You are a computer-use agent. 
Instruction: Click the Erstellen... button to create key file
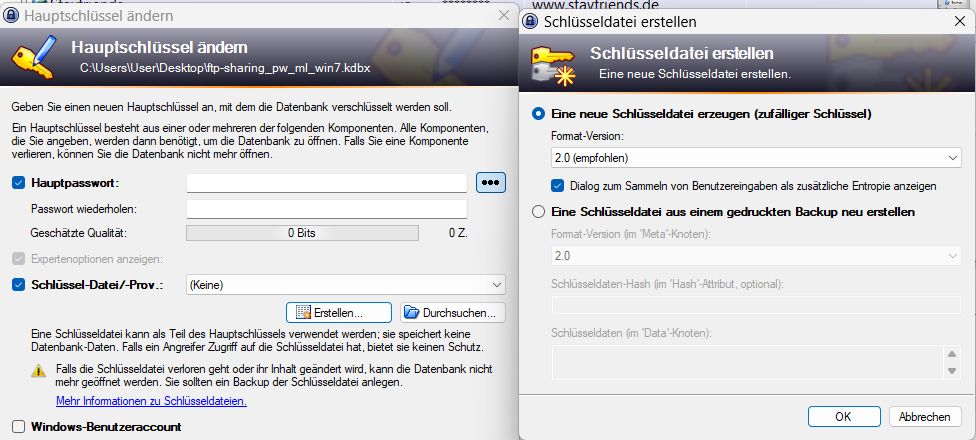click(x=339, y=312)
